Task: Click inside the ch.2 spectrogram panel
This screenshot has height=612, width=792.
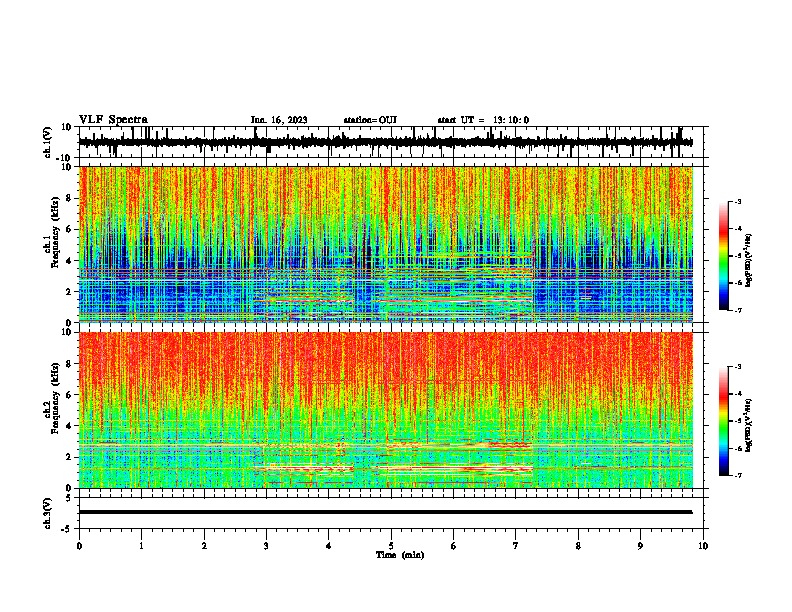Action: (385, 410)
